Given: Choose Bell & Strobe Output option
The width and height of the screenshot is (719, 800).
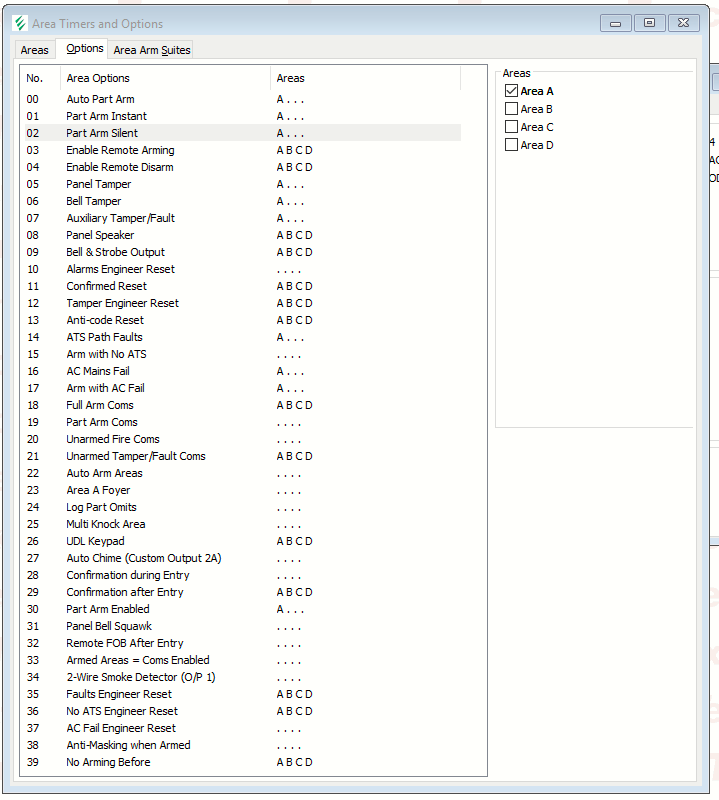Looking at the screenshot, I should (115, 252).
